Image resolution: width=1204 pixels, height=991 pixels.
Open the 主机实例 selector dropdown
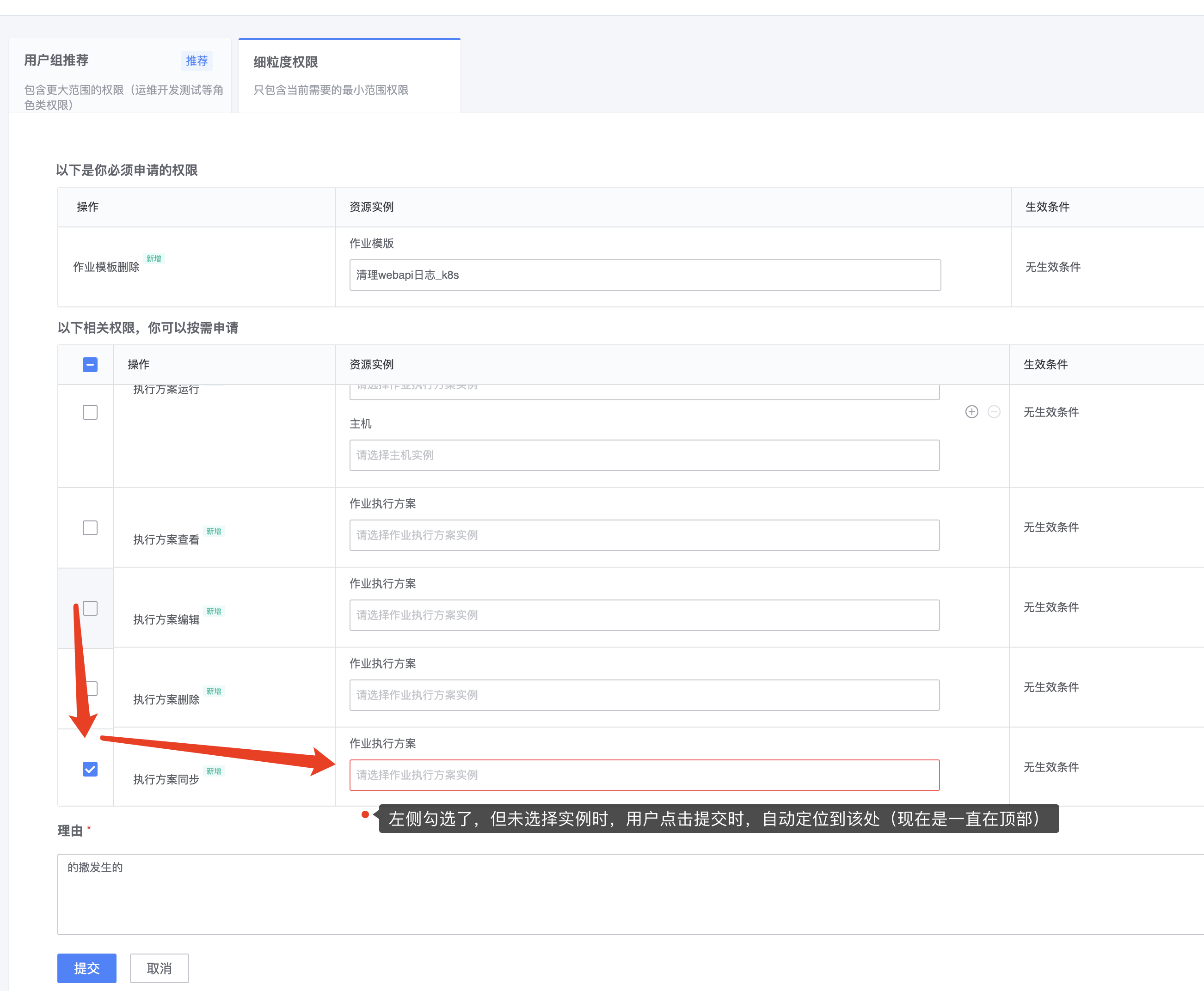pyautogui.click(x=644, y=455)
